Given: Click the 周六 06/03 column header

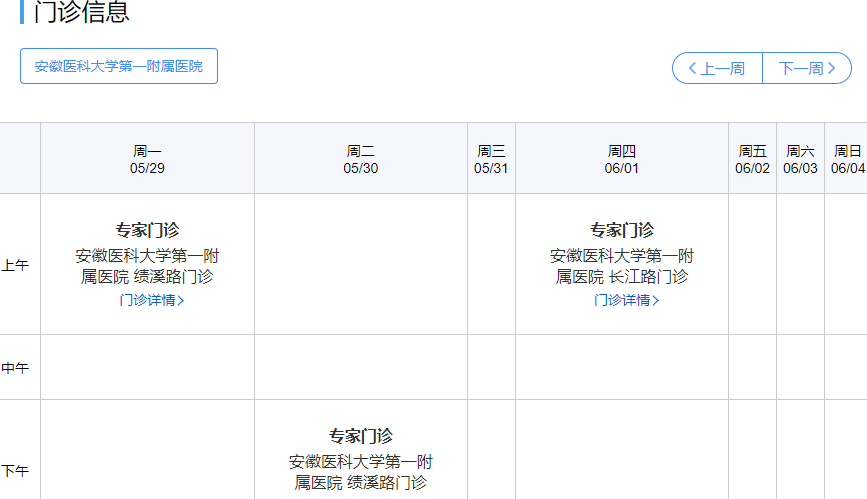Looking at the screenshot, I should 800,159.
